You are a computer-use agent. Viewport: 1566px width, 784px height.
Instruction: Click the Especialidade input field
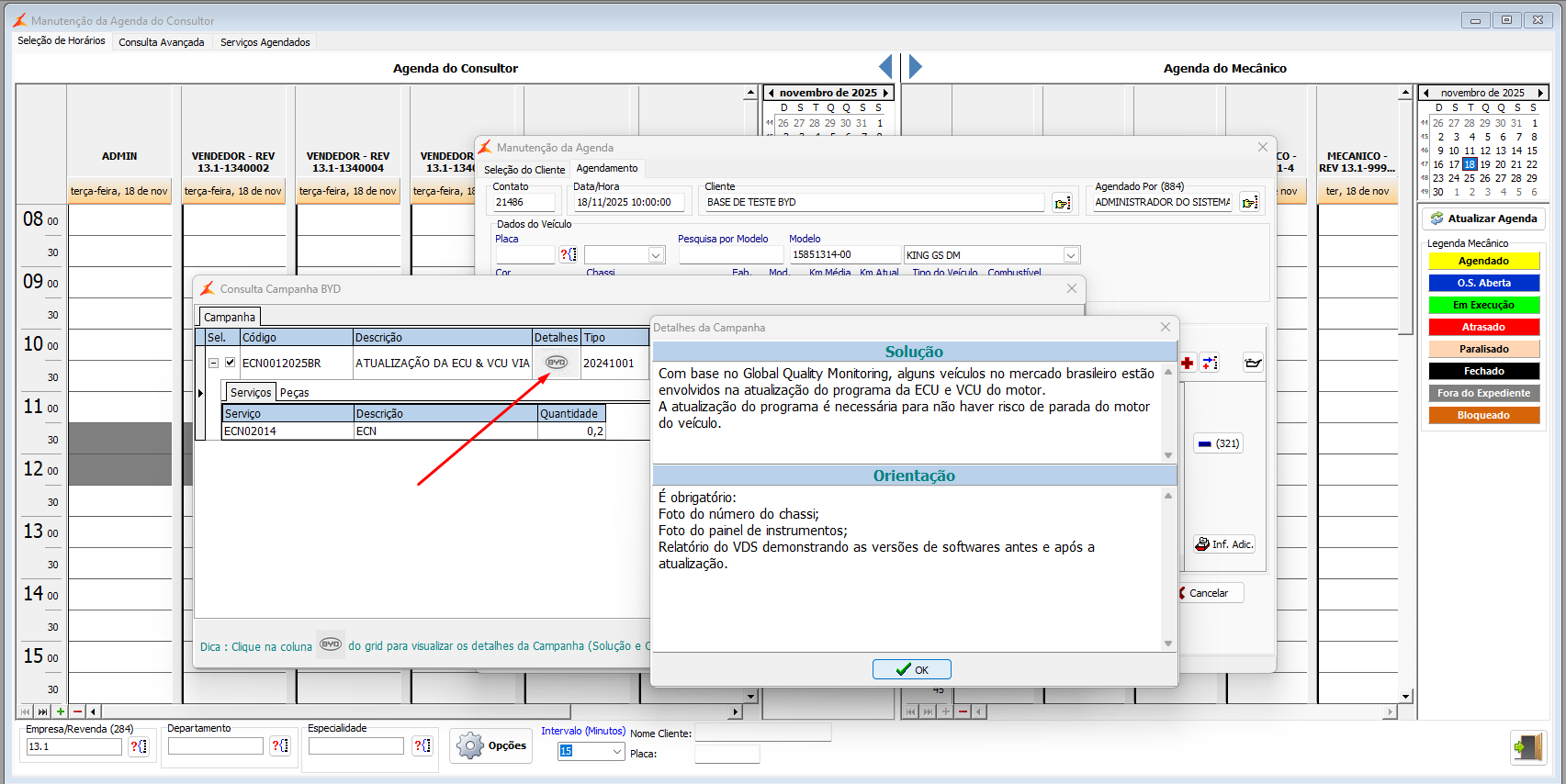tap(356, 746)
